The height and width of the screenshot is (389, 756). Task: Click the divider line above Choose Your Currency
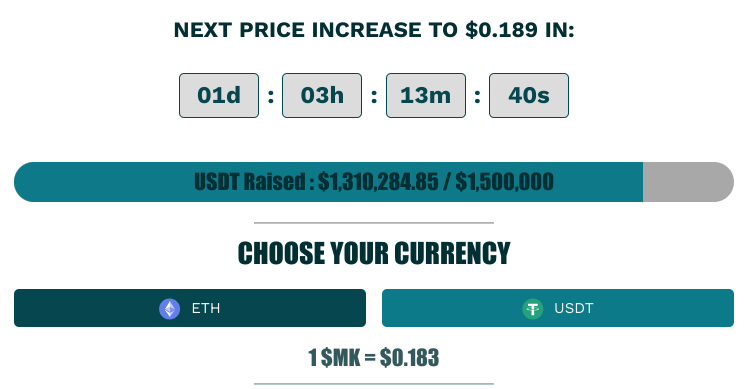click(374, 223)
